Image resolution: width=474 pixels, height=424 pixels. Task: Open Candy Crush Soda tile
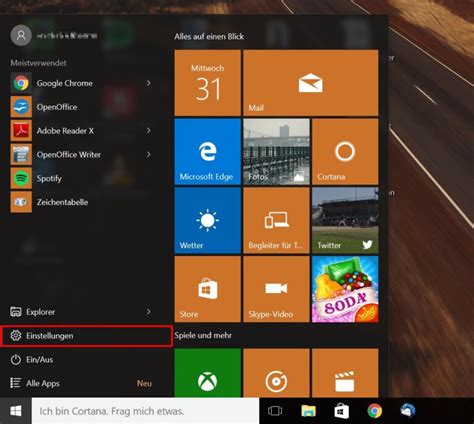[345, 289]
